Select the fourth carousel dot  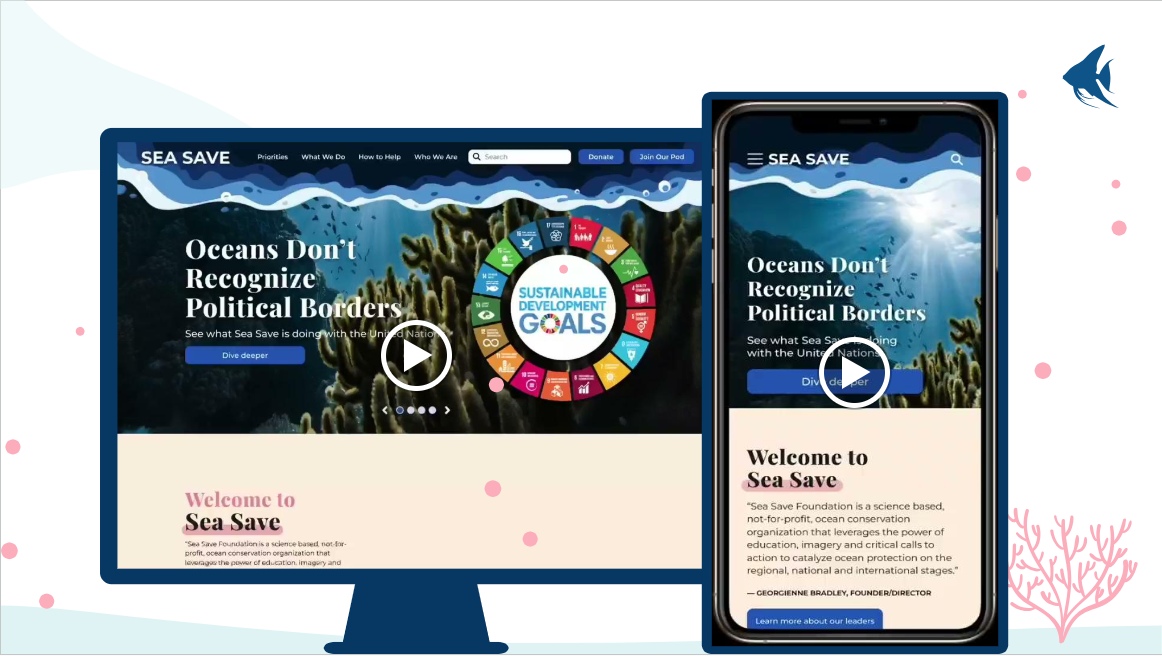click(x=432, y=410)
